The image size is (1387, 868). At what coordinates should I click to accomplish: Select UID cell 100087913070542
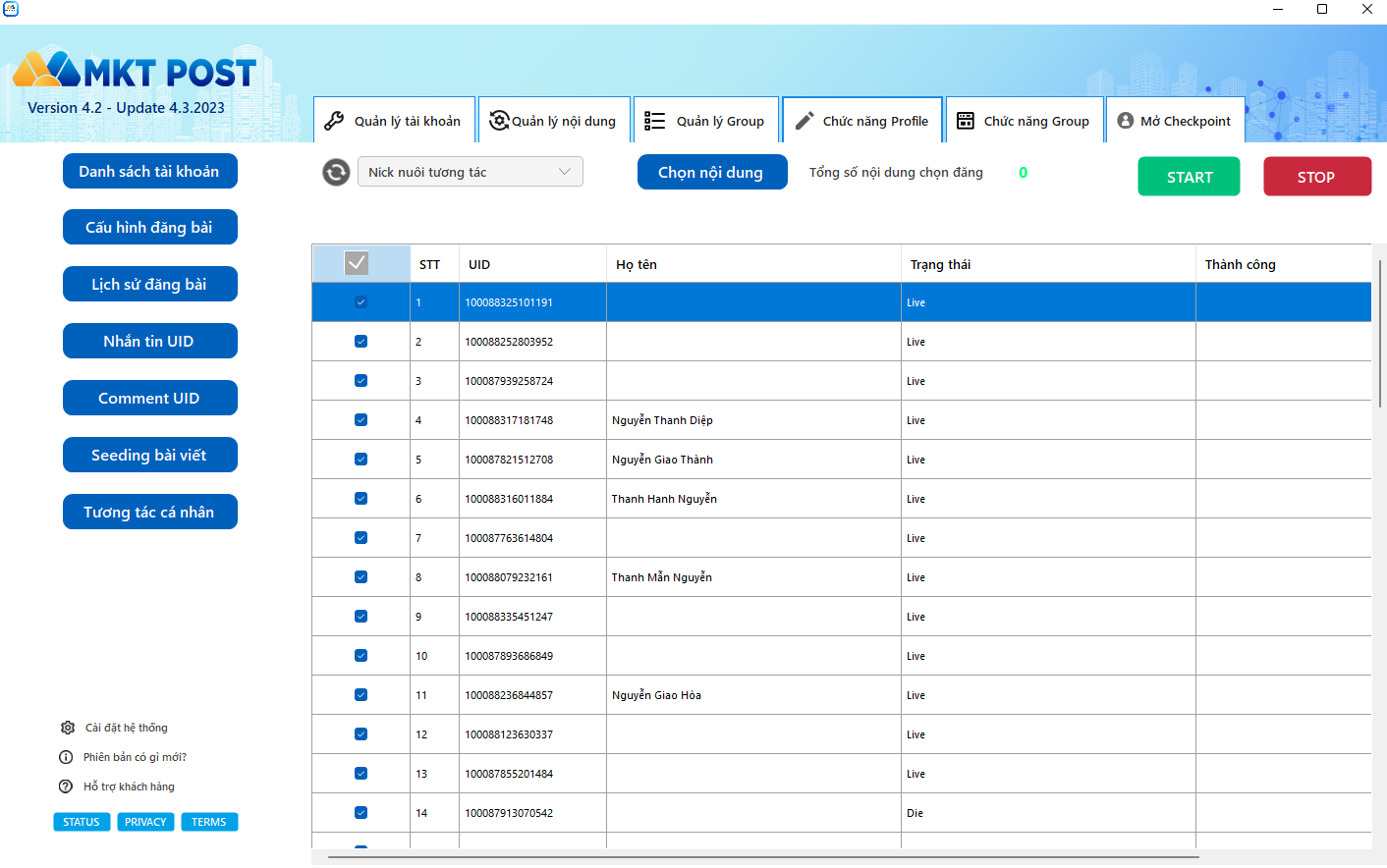[x=532, y=813]
